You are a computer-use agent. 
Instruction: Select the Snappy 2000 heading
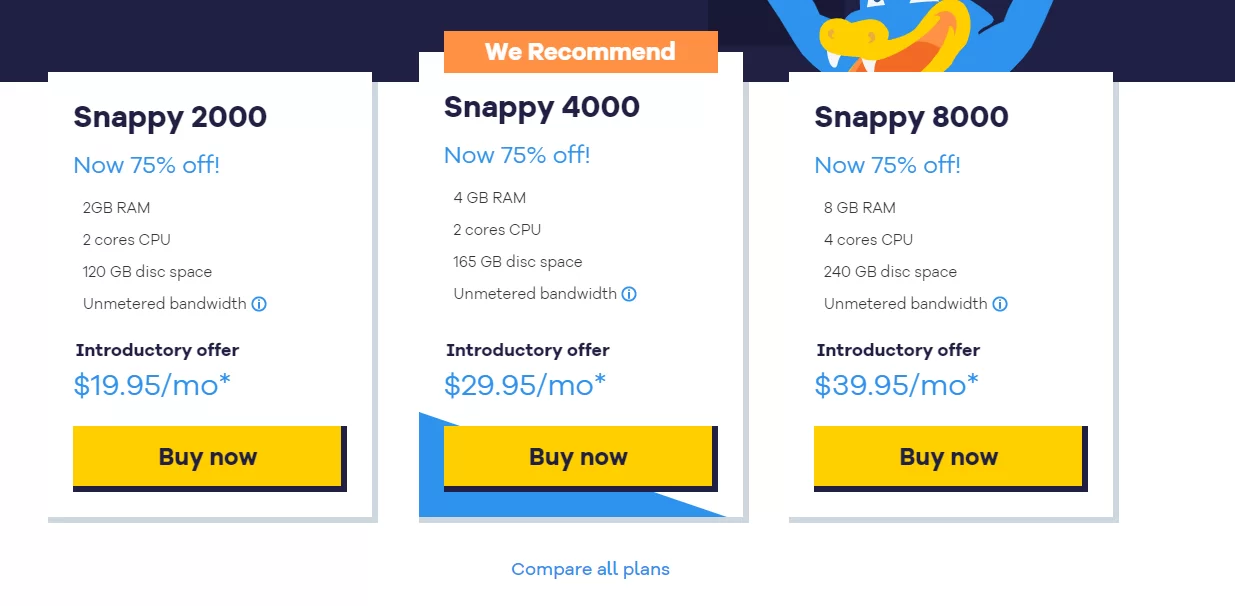tap(170, 117)
